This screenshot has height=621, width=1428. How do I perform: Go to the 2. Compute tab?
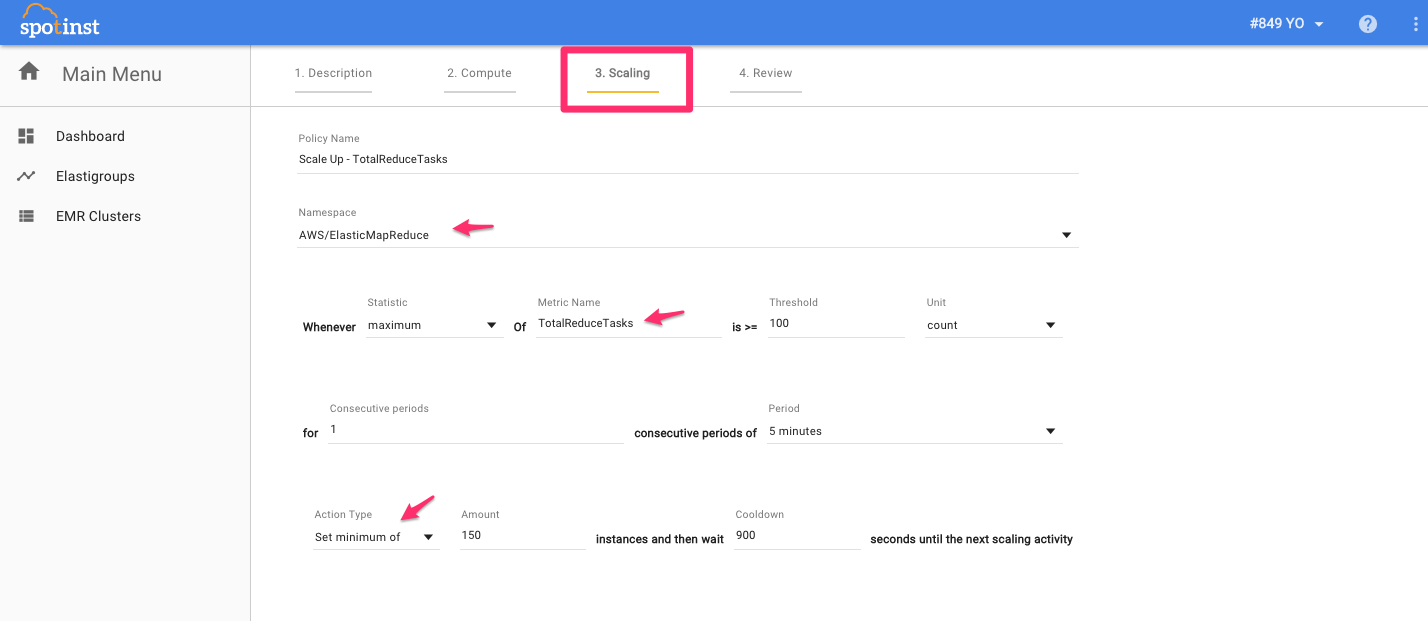pos(479,73)
